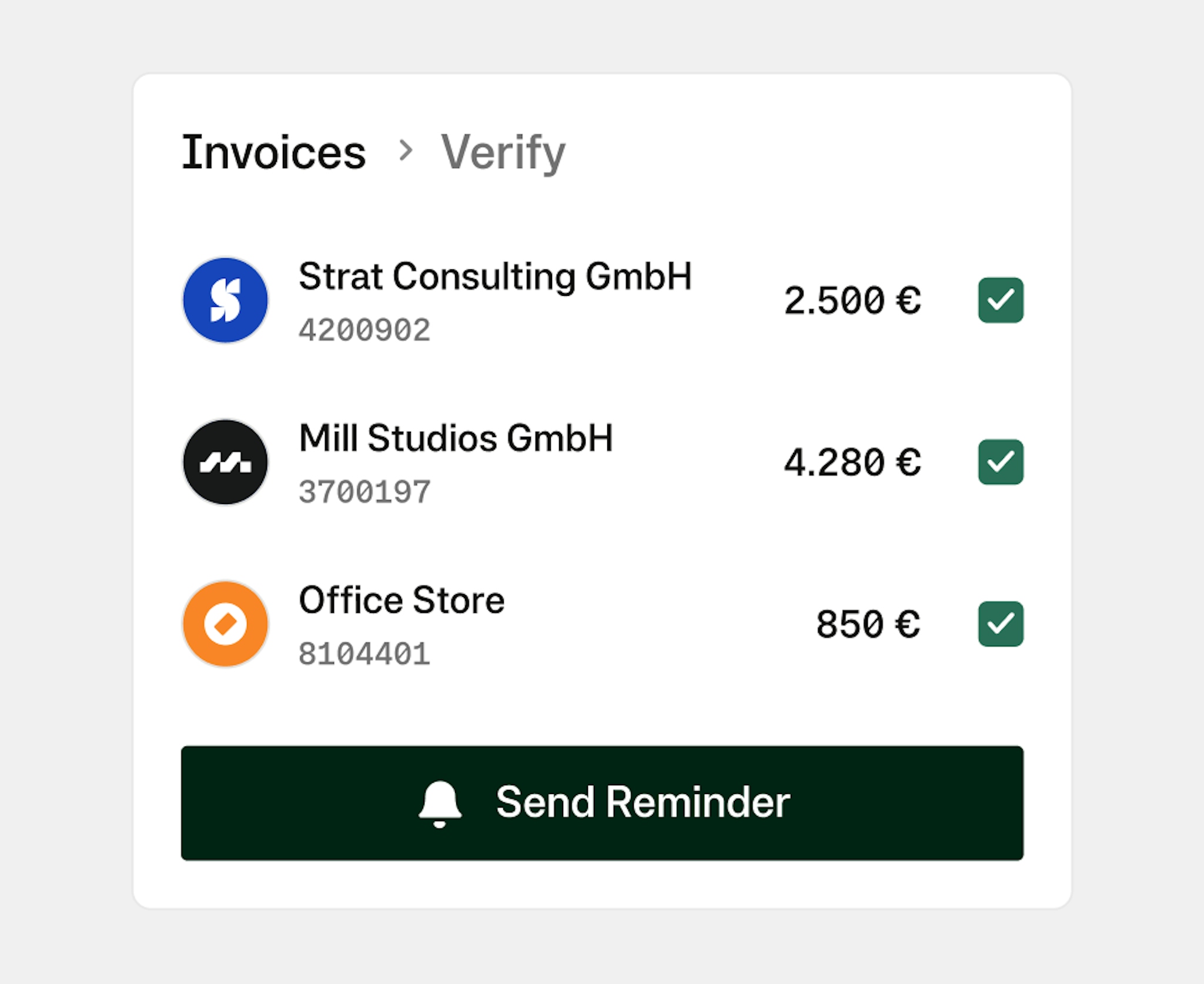Open the Strat Consulting GmbH invoice name
Viewport: 1204px width, 984px height.
coord(495,276)
